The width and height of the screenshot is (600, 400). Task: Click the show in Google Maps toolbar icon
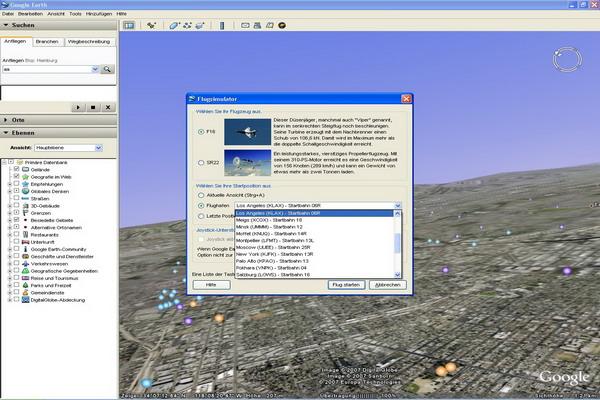pyautogui.click(x=270, y=25)
